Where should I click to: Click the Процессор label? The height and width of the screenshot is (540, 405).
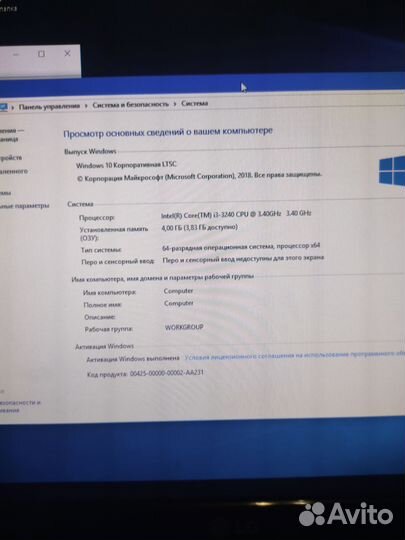point(97,218)
